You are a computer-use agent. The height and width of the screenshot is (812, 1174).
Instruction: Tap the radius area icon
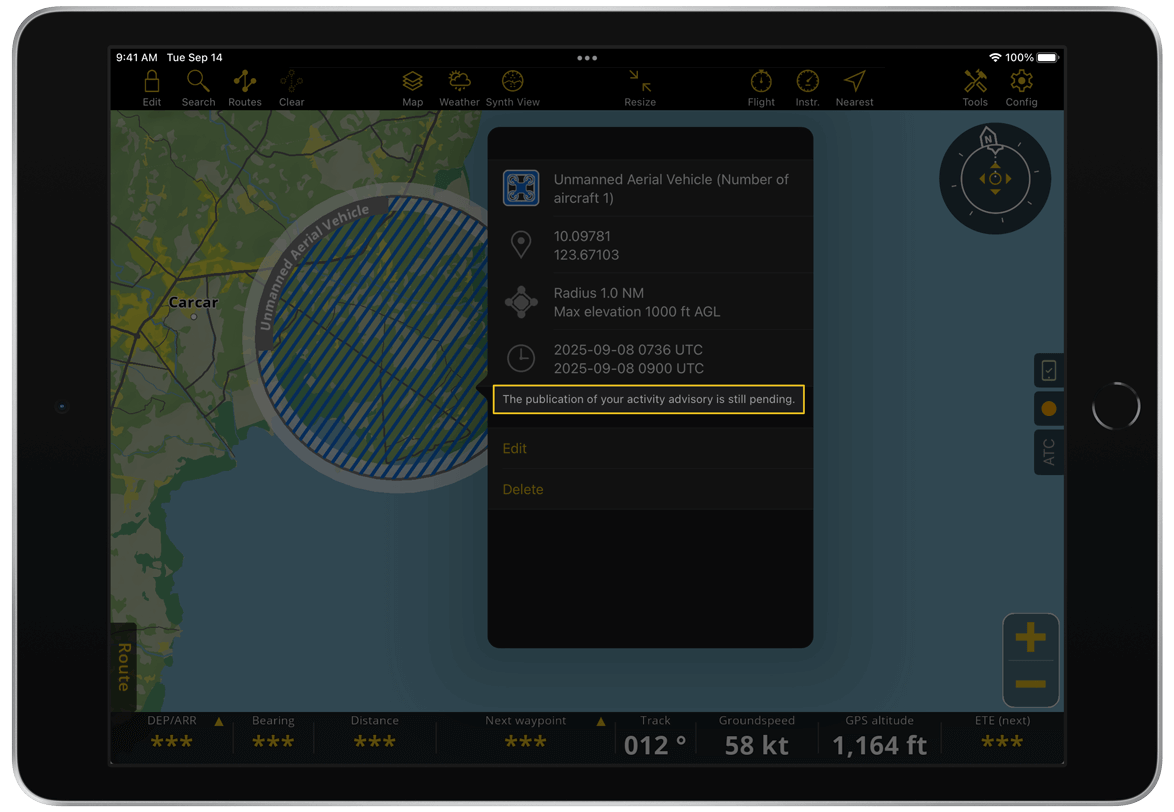tap(521, 302)
